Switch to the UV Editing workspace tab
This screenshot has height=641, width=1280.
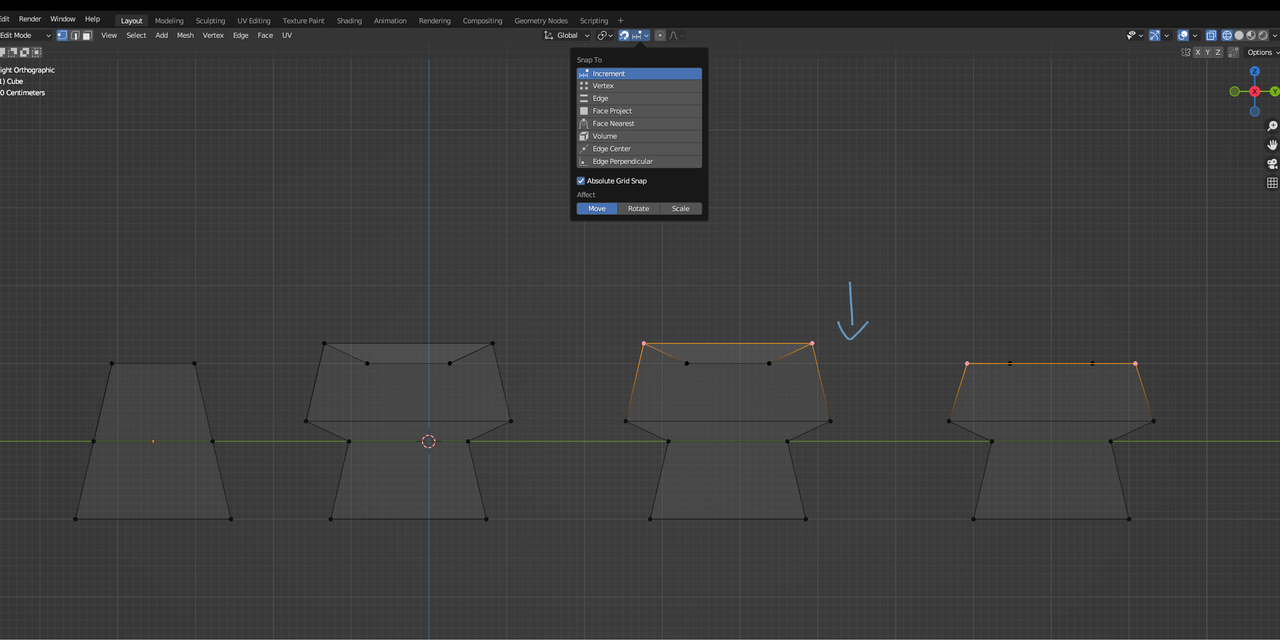coord(253,21)
